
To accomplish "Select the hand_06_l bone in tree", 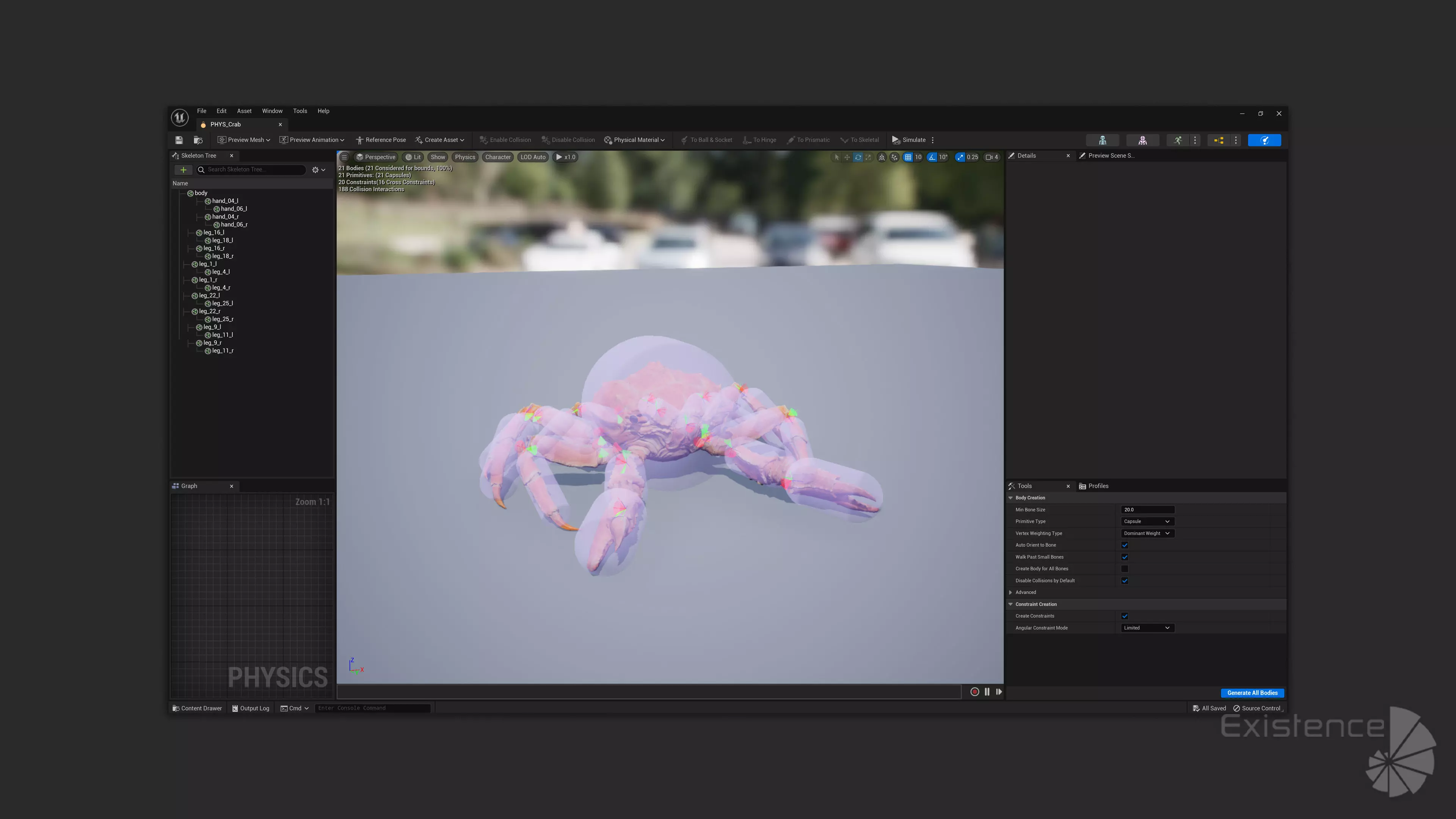I will click(x=234, y=209).
